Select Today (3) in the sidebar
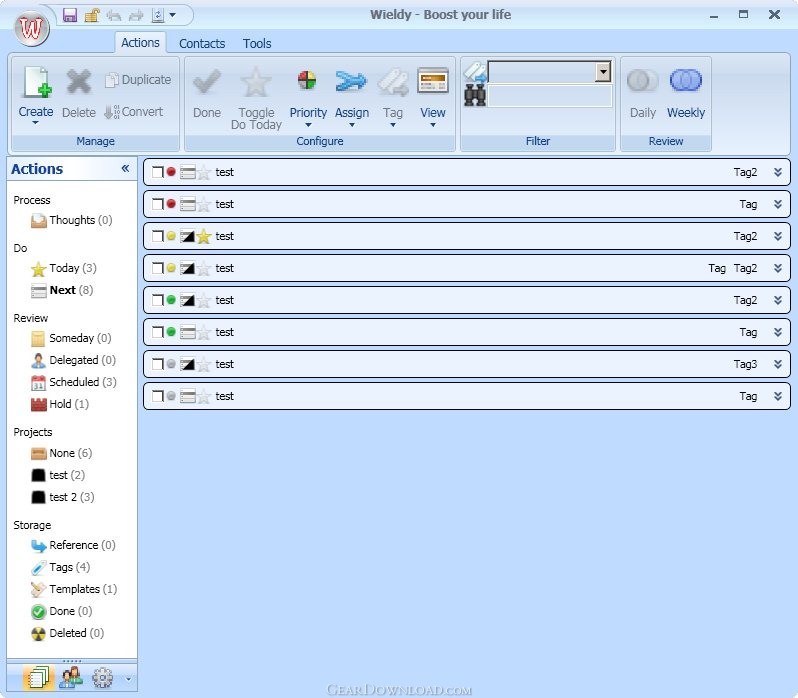The image size is (798, 698). click(x=64, y=268)
